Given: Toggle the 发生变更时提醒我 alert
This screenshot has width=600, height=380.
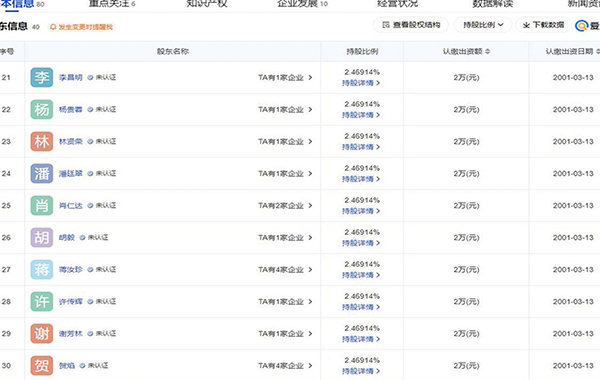Looking at the screenshot, I should click(82, 27).
